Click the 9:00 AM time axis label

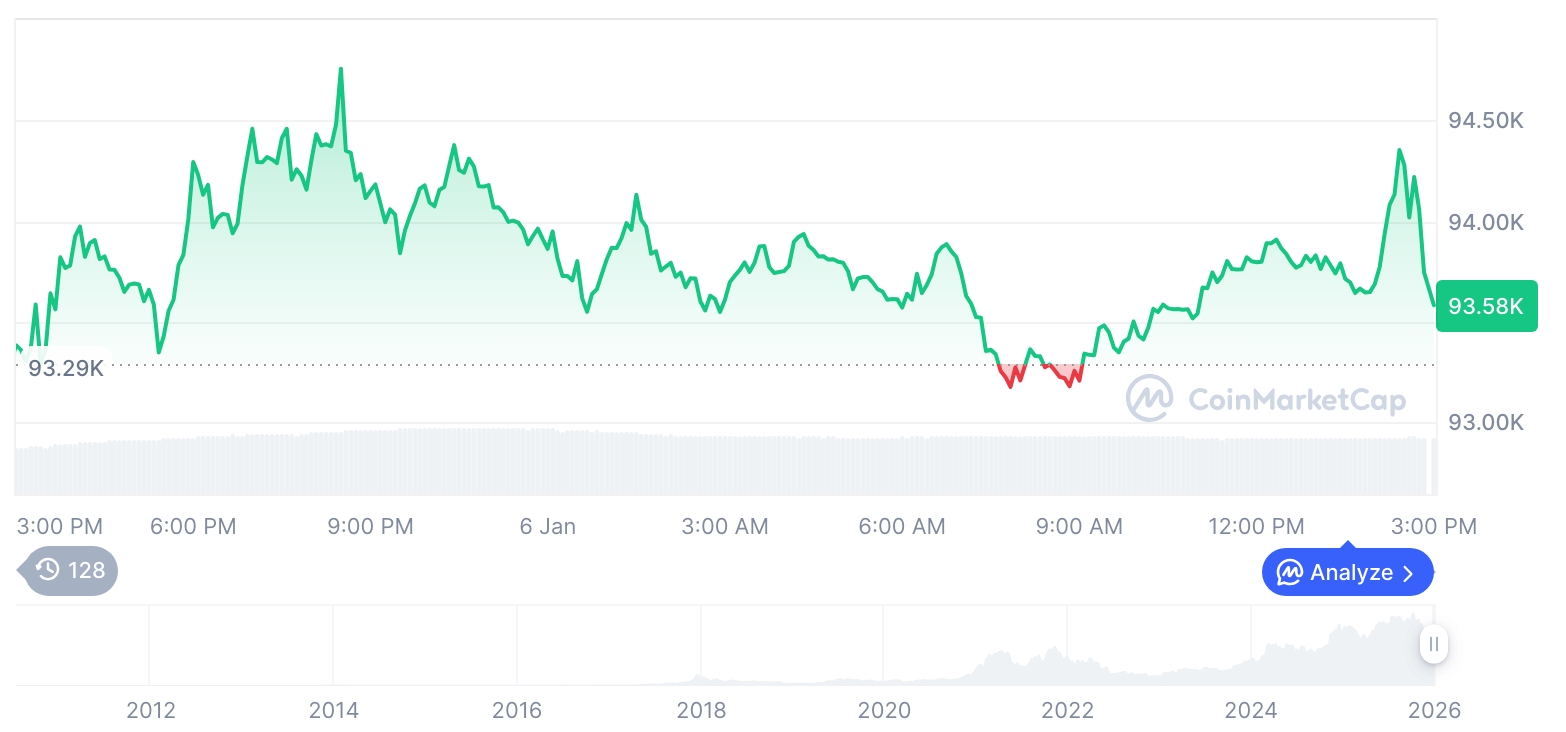(1079, 527)
